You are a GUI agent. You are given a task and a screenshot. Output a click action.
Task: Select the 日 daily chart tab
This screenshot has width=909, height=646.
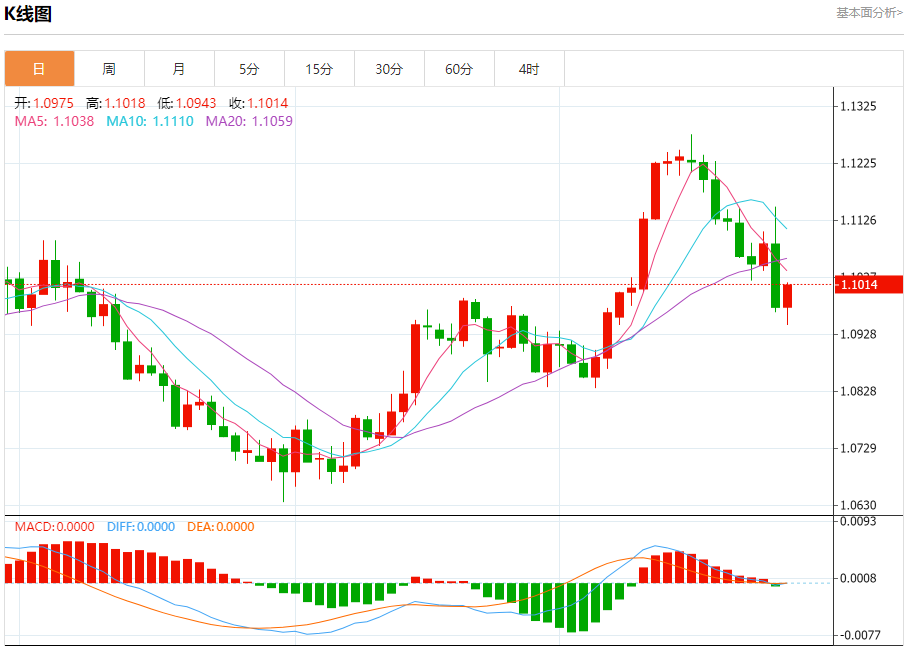[x=39, y=69]
